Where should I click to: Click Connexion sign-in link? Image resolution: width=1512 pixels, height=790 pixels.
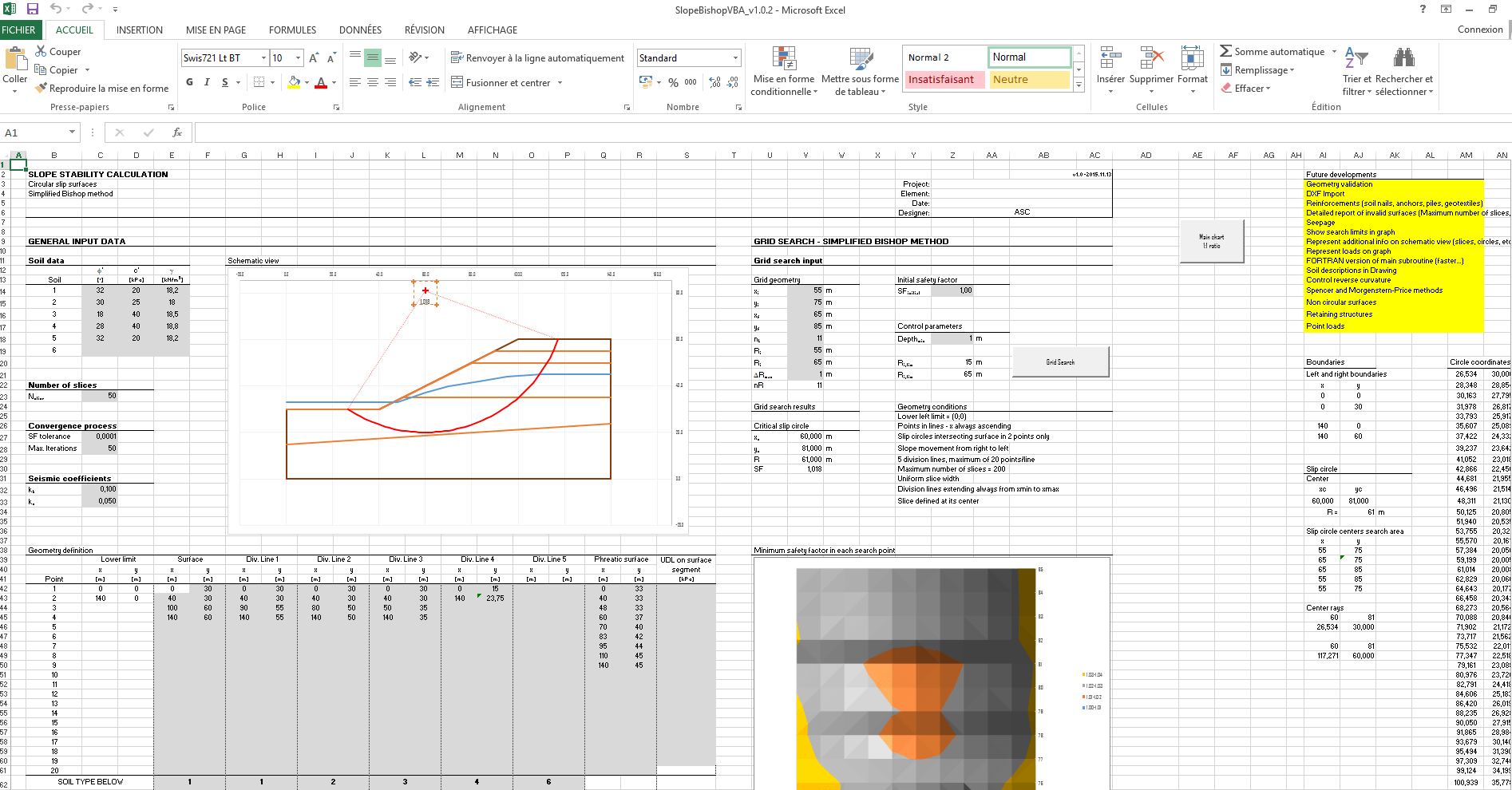click(x=1480, y=30)
